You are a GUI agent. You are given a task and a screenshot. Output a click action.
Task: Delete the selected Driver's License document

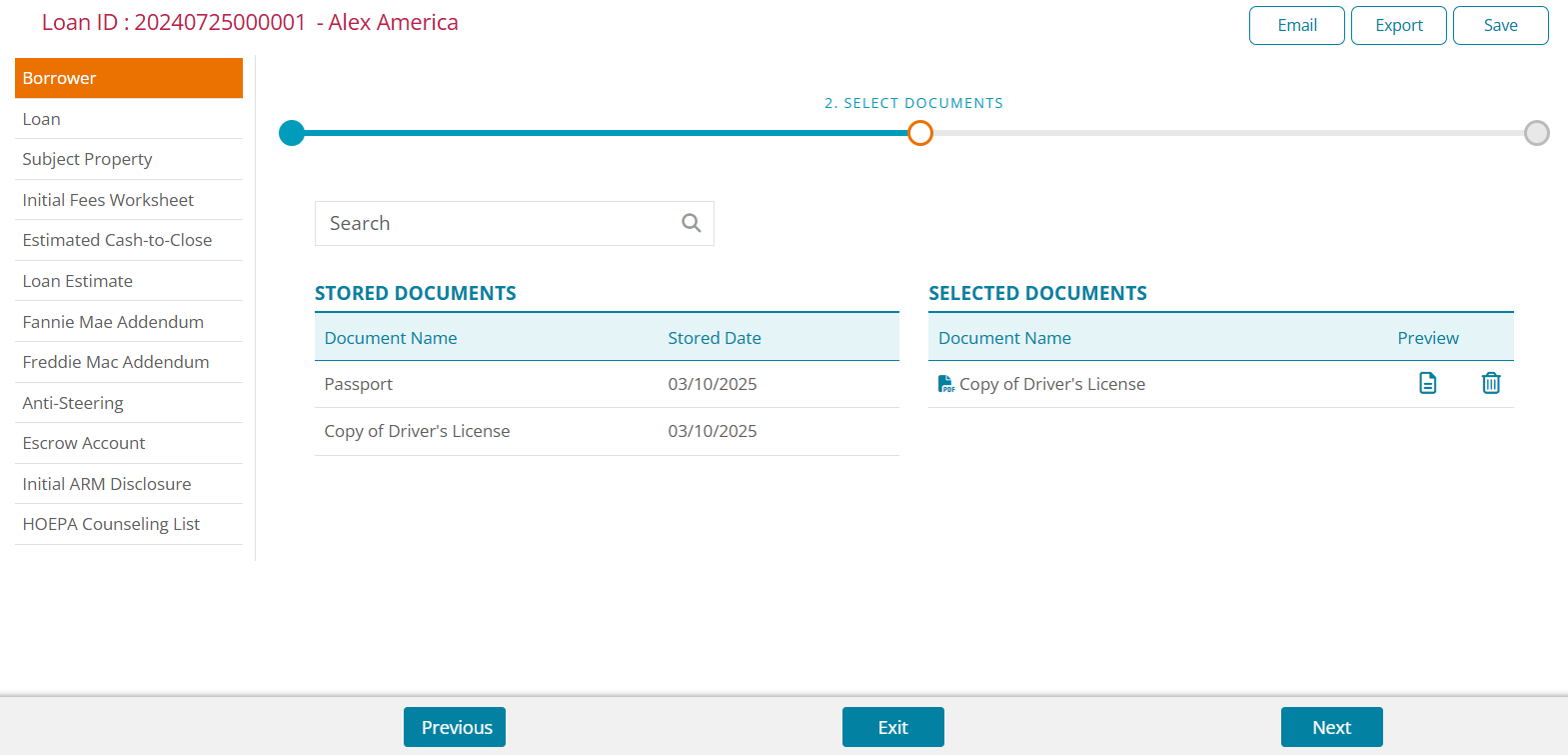click(1490, 383)
